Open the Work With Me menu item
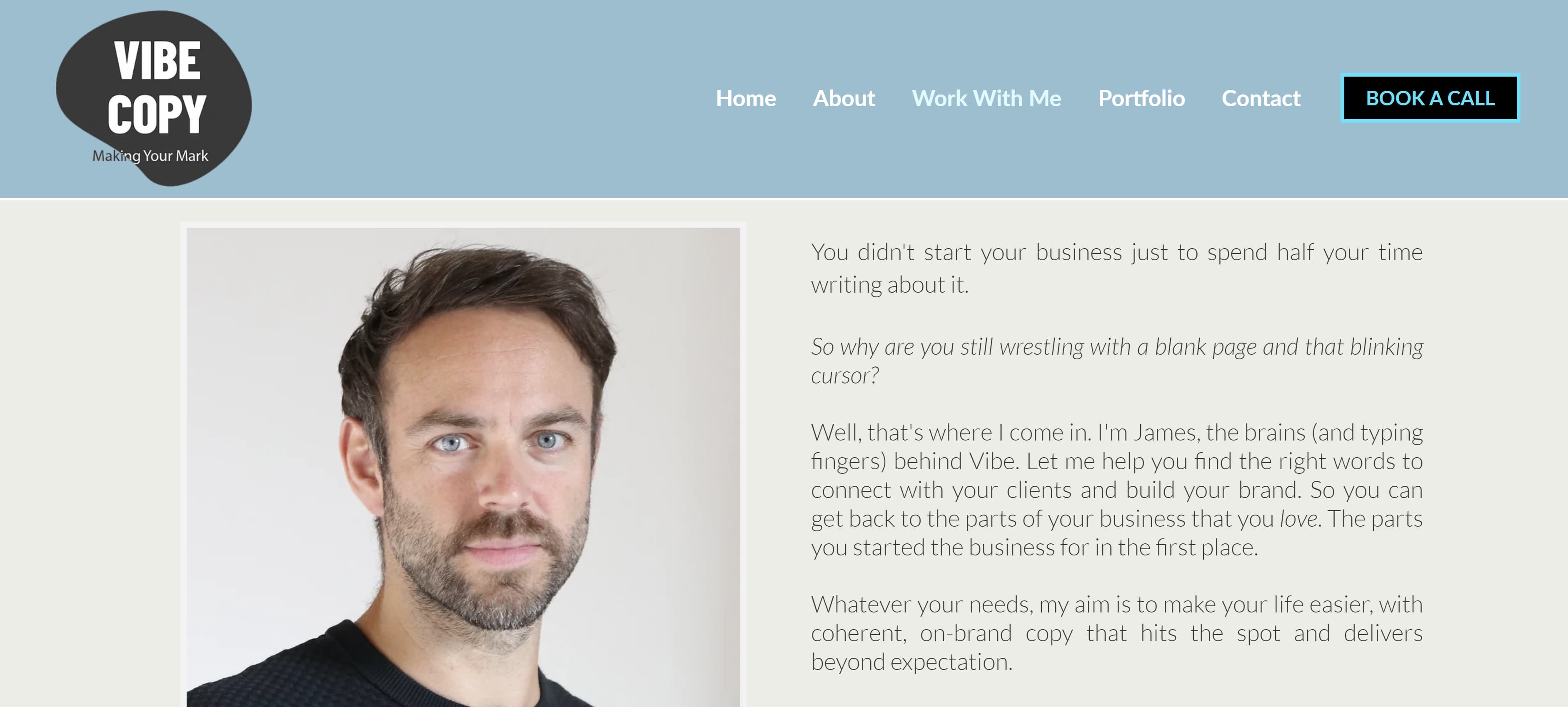This screenshot has width=1568, height=707. click(x=986, y=99)
